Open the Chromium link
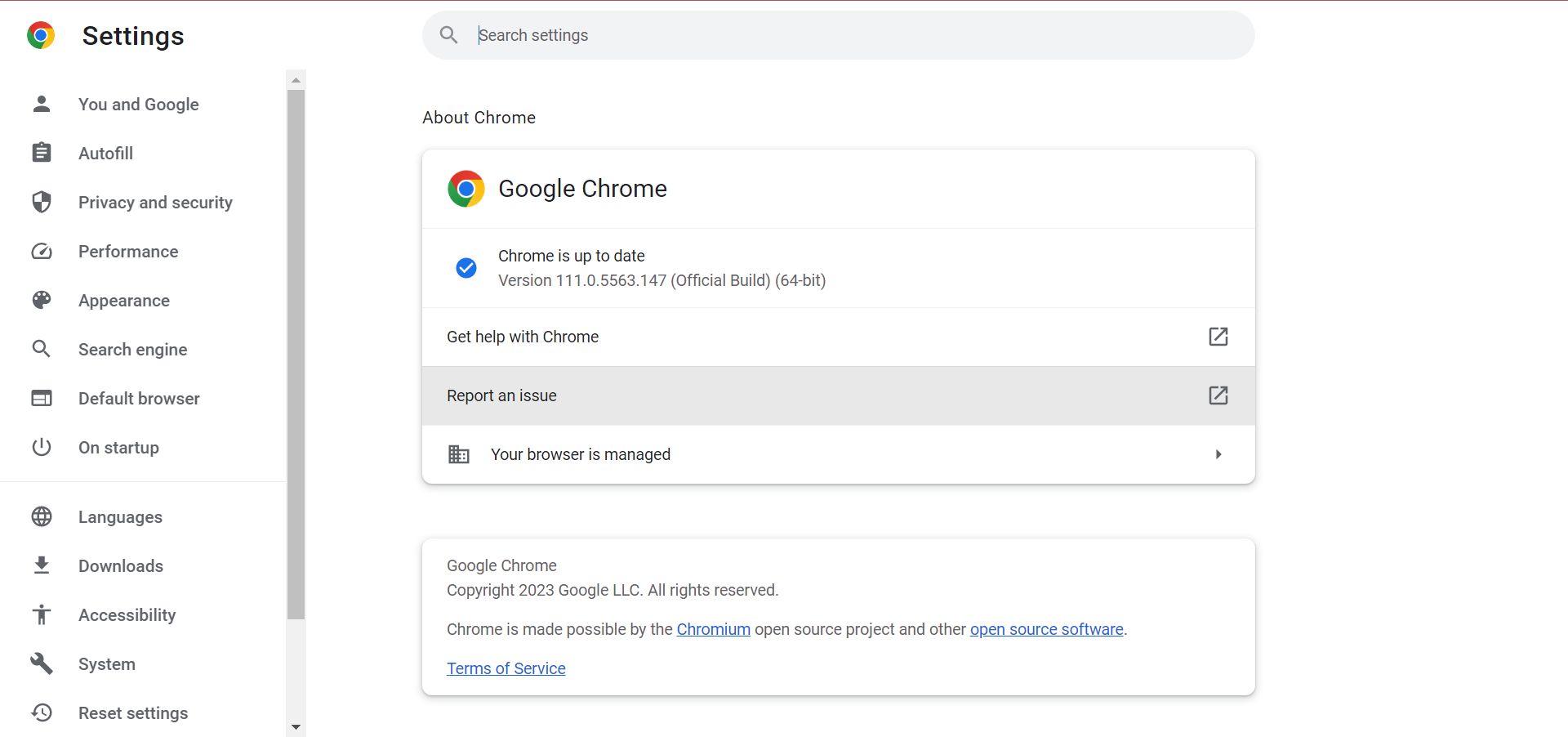Viewport: 1568px width, 737px height. tap(713, 629)
